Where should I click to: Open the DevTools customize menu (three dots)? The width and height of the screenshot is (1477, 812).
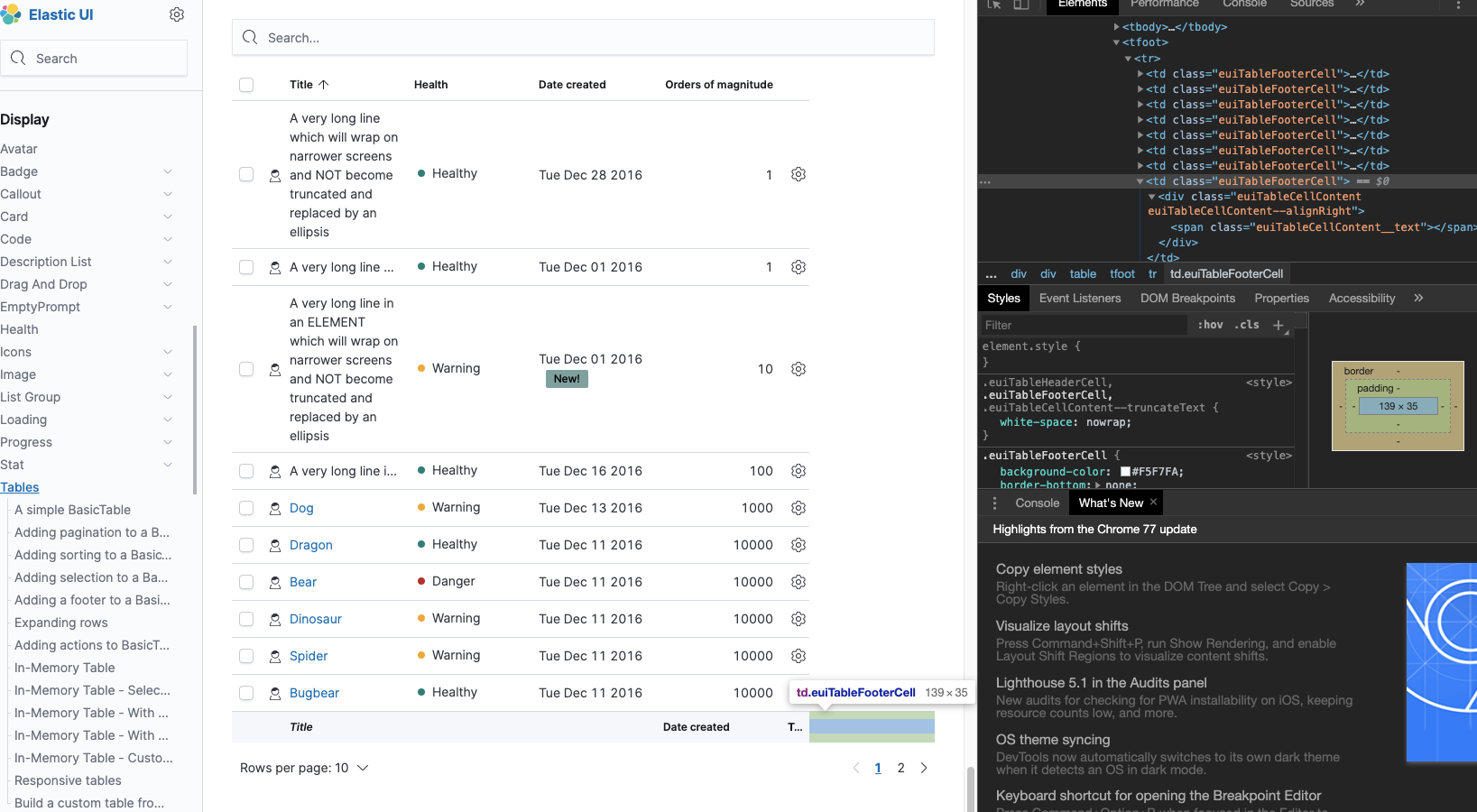[1460, 5]
